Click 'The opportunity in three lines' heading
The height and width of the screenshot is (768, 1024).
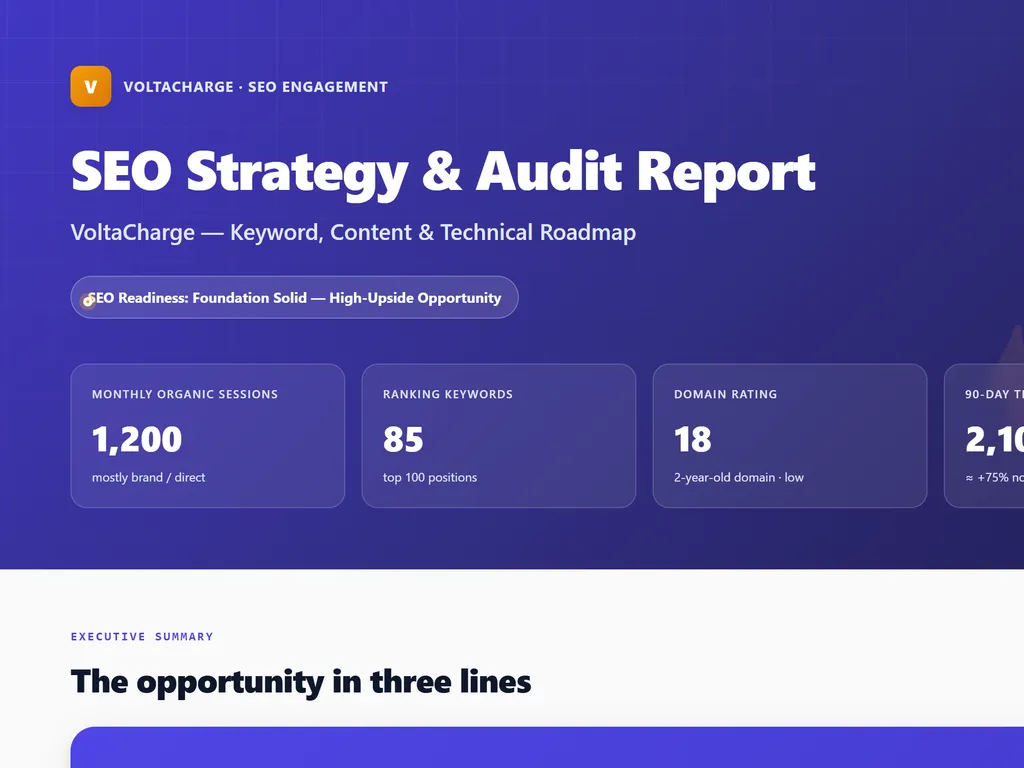[301, 682]
